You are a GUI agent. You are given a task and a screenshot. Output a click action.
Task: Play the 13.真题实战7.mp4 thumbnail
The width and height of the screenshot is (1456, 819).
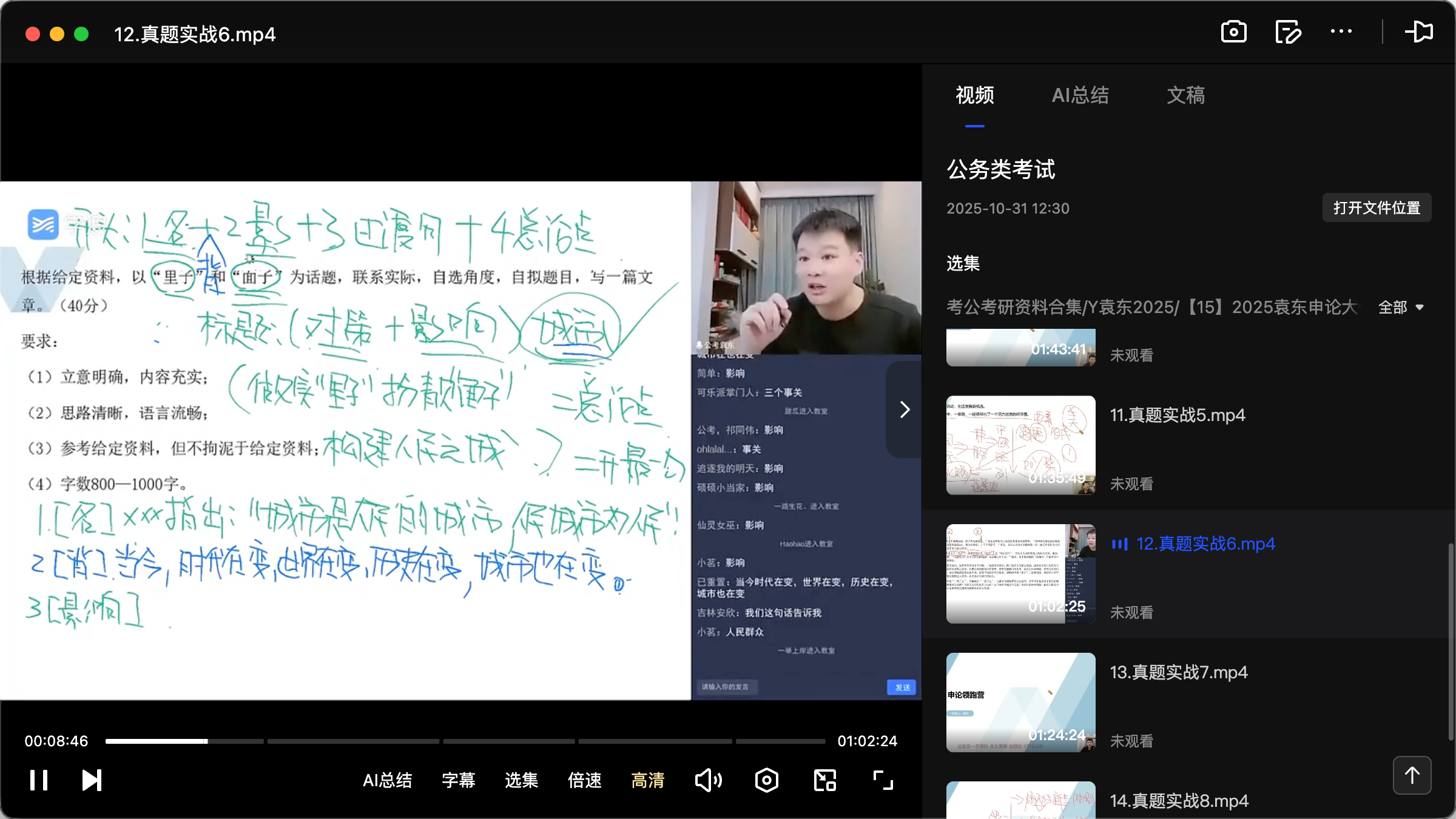pyautogui.click(x=1020, y=702)
